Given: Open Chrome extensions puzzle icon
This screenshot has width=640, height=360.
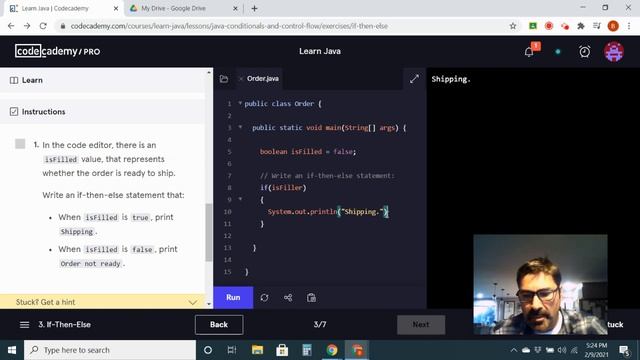Looking at the screenshot, I should coord(581,26).
